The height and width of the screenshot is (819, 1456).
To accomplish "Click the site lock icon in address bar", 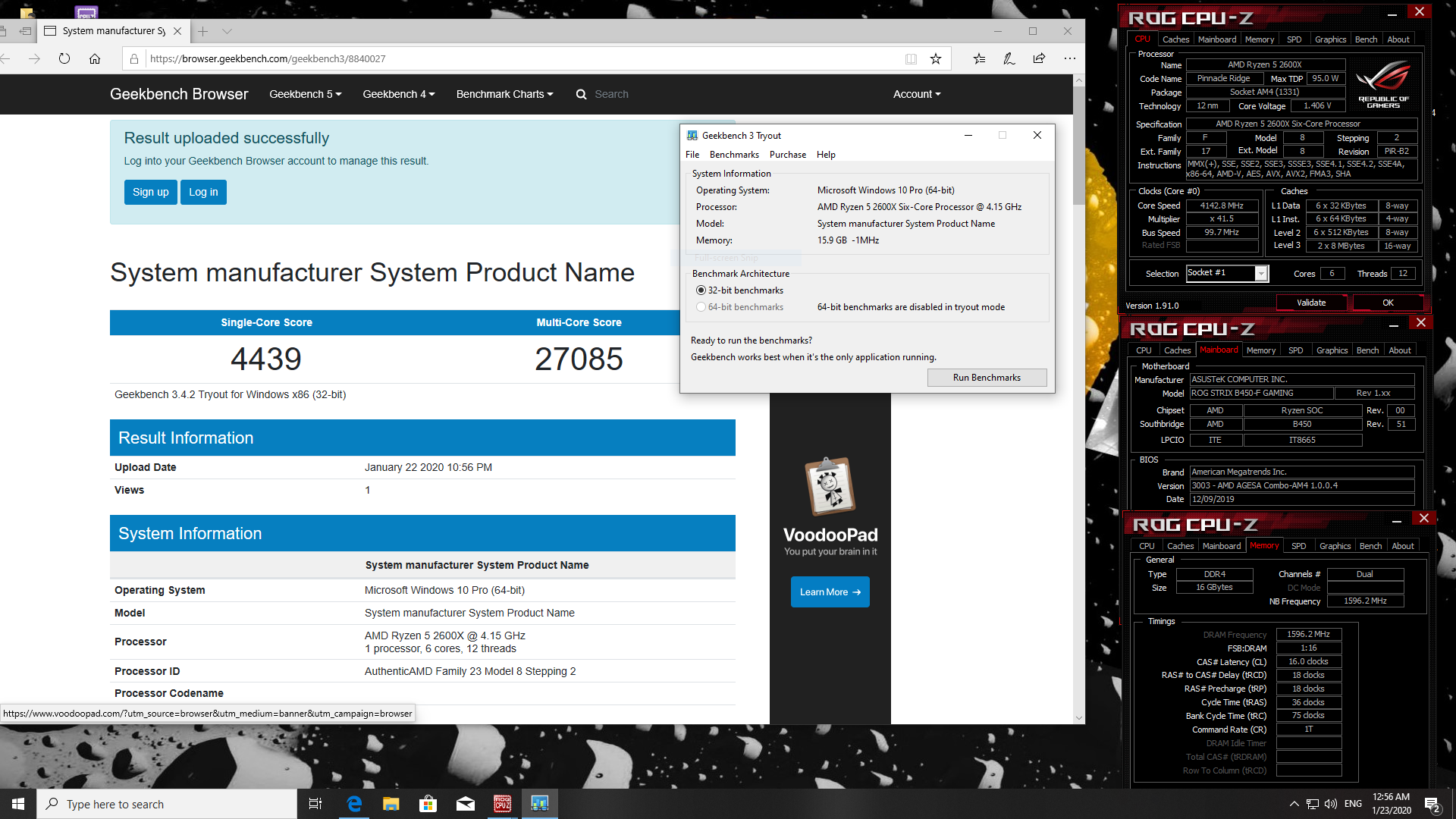I will (x=134, y=58).
